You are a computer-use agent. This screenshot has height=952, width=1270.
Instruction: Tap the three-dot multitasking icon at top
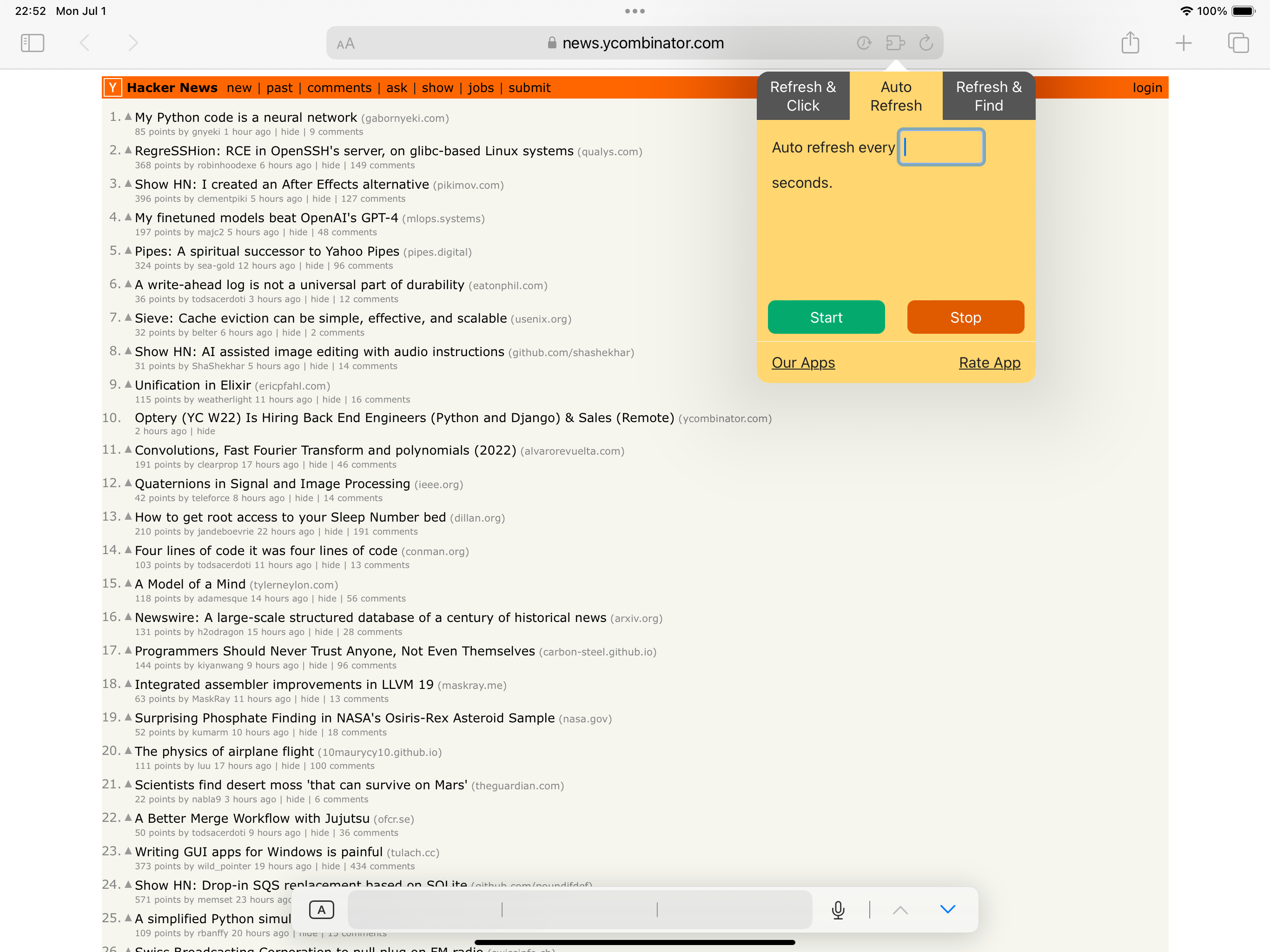(635, 11)
